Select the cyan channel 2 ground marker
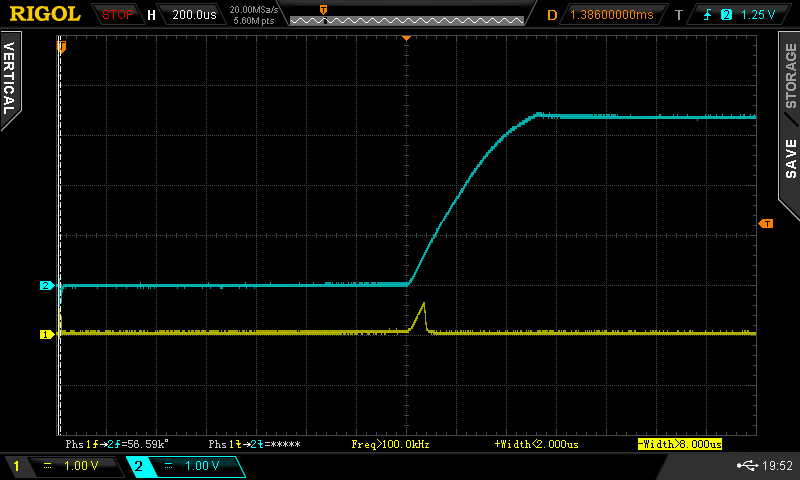800x480 pixels. click(45, 286)
